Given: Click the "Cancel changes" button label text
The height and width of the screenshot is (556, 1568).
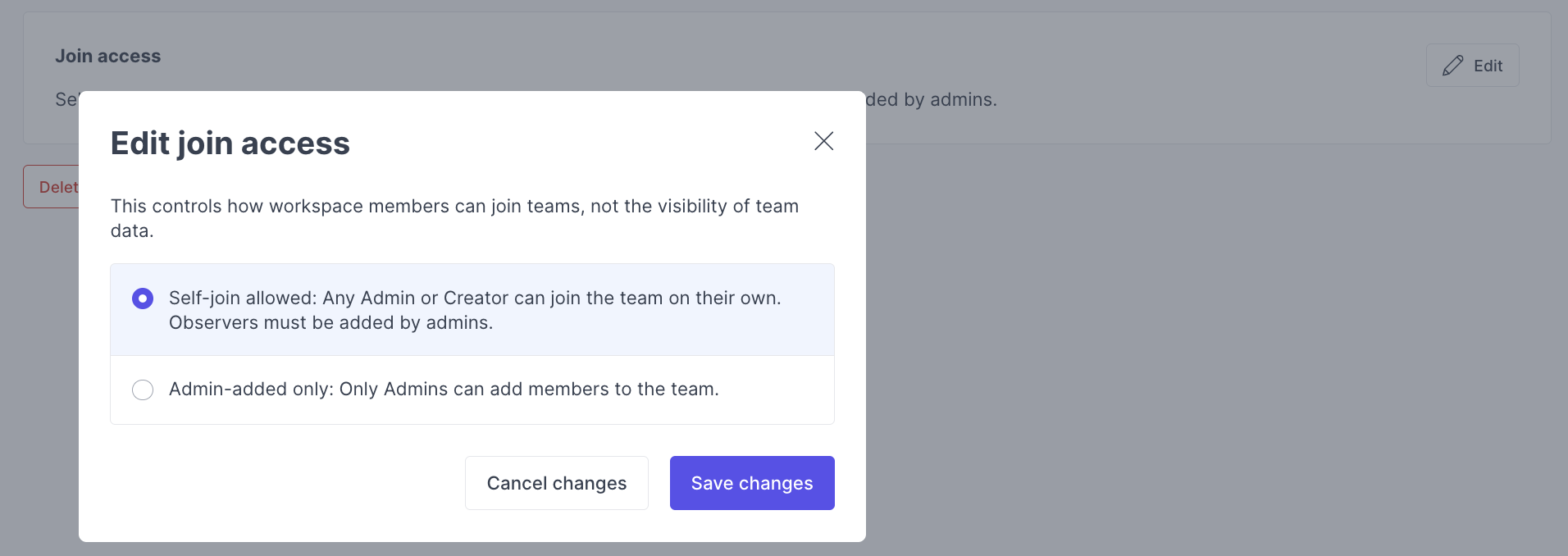Looking at the screenshot, I should point(557,484).
